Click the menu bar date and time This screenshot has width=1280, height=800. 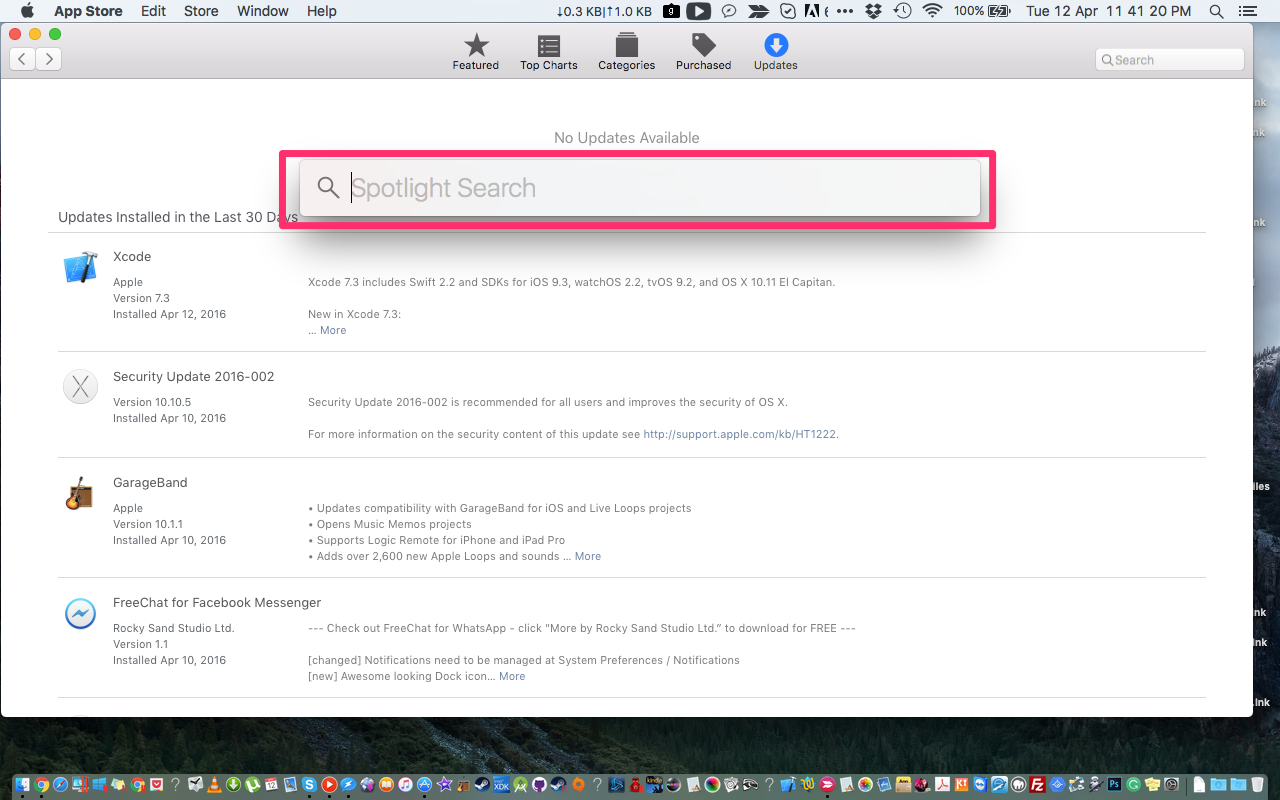(1108, 11)
